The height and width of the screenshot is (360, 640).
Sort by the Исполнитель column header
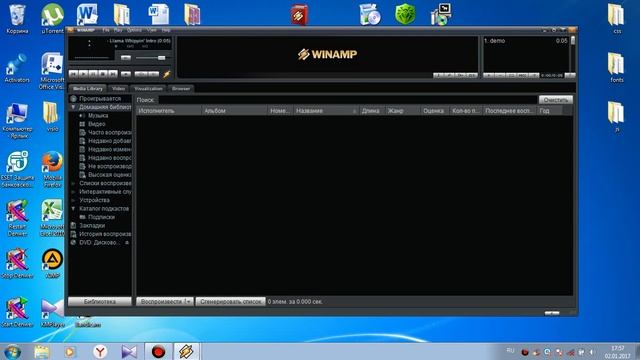(169, 111)
